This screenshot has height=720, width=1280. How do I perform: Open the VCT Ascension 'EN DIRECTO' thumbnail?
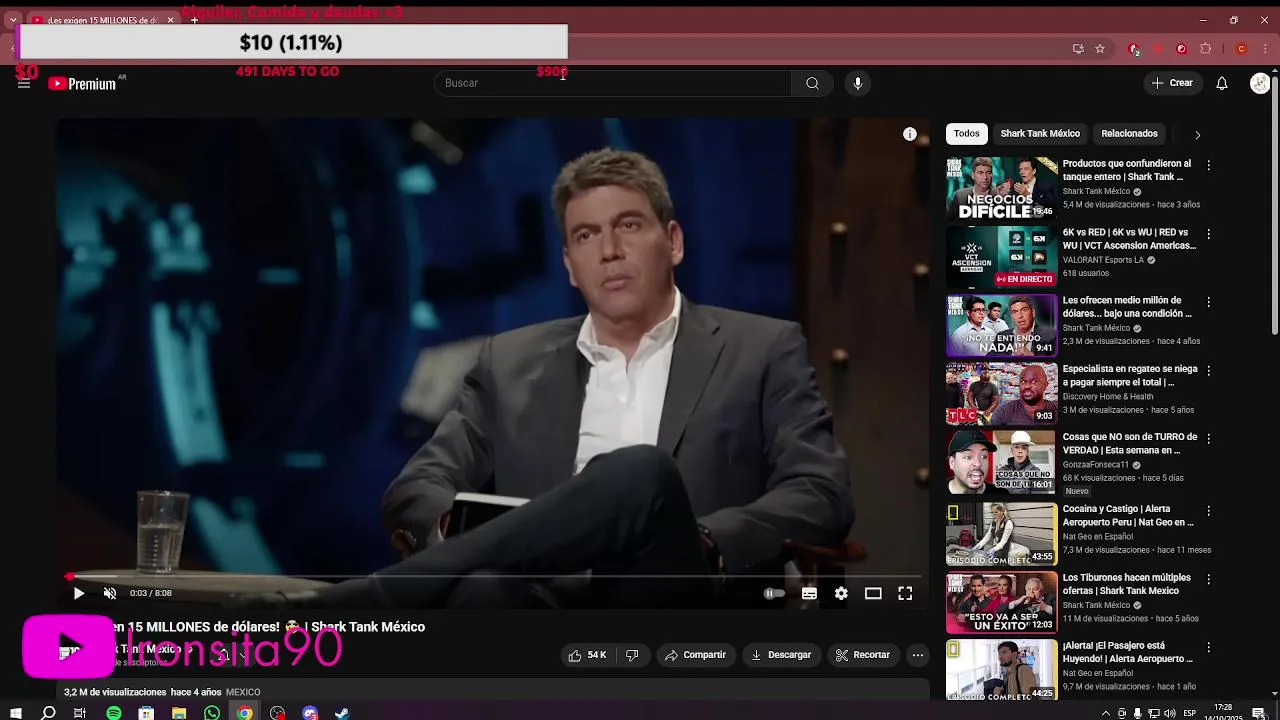coord(1001,256)
